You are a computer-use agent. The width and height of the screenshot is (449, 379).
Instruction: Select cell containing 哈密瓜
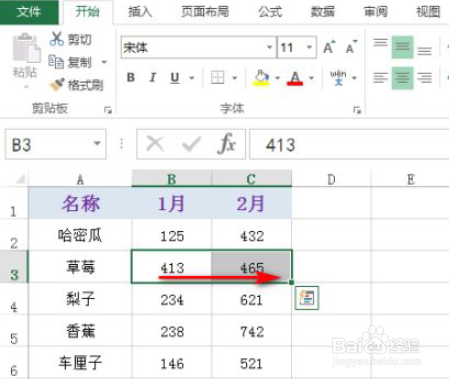[x=80, y=236]
